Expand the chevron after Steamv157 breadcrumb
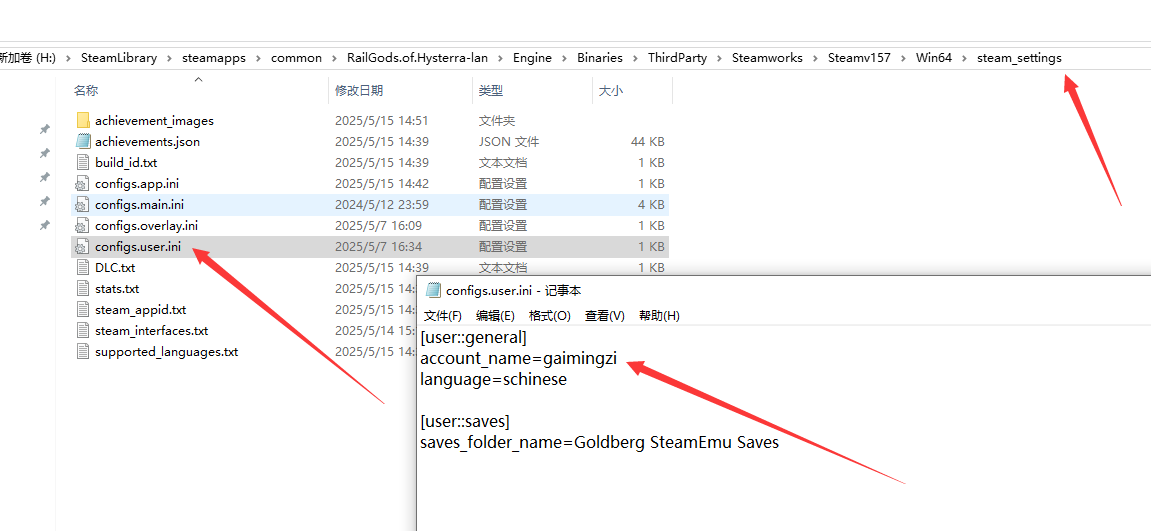The image size is (1151, 531). pos(904,58)
